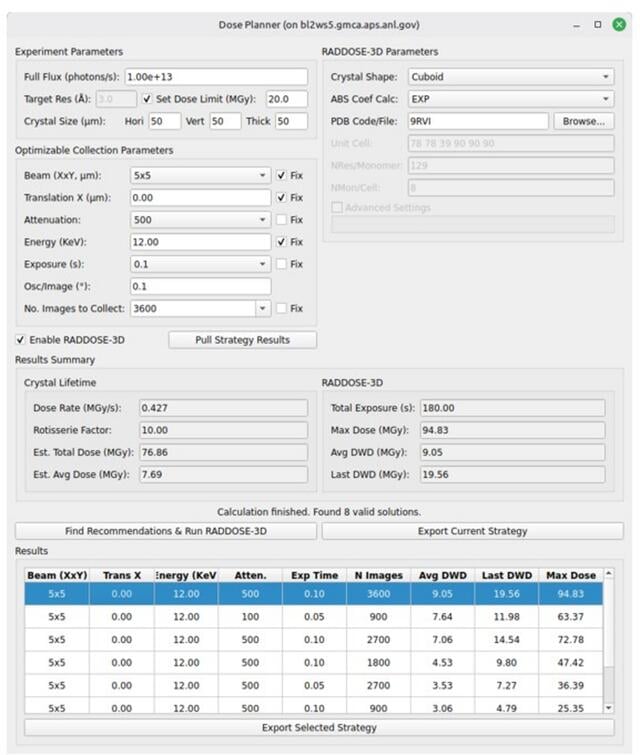Click Export Current Strategy button
This screenshot has width=640, height=755.
[472, 531]
